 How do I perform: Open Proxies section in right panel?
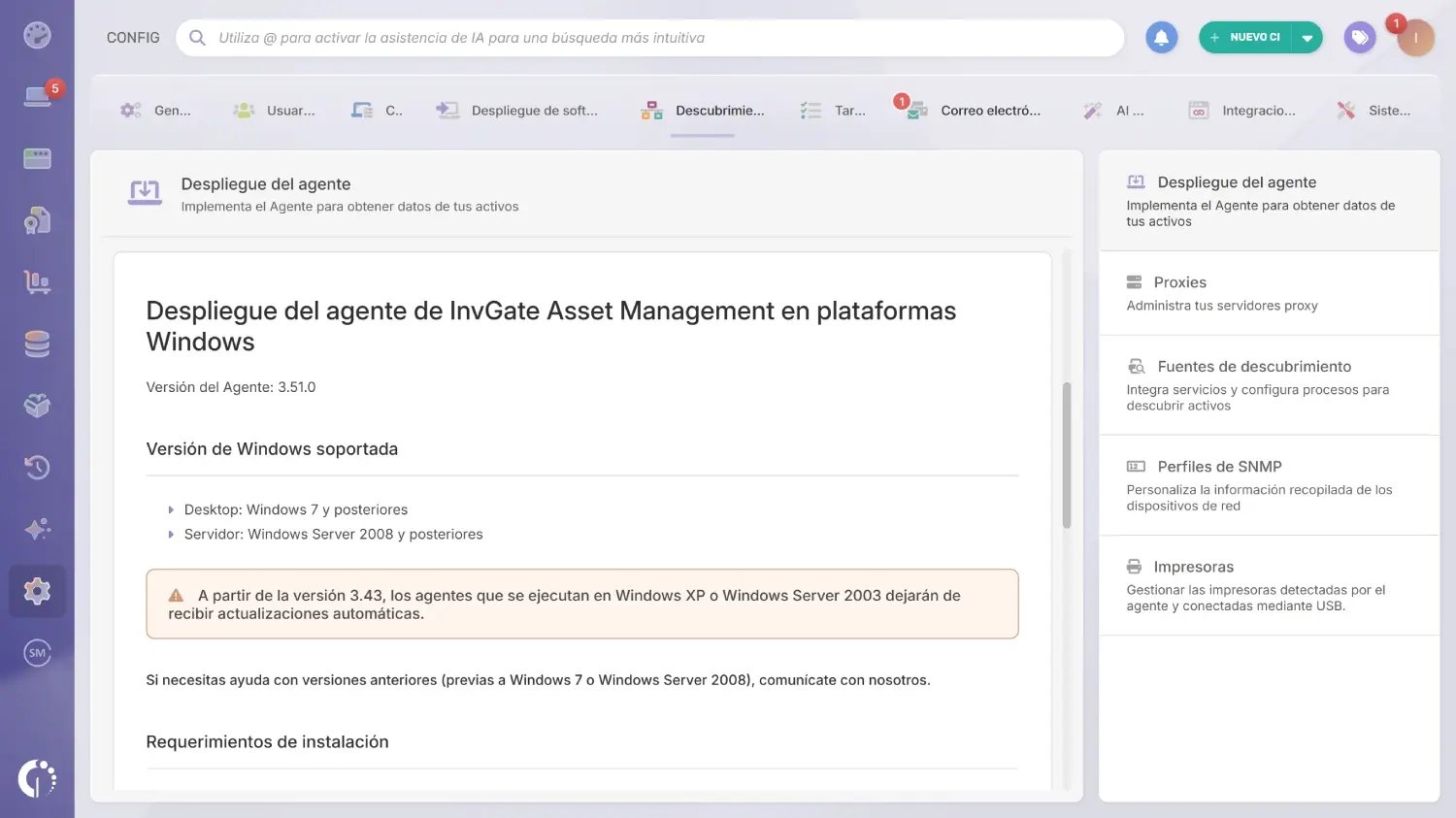tap(1269, 293)
